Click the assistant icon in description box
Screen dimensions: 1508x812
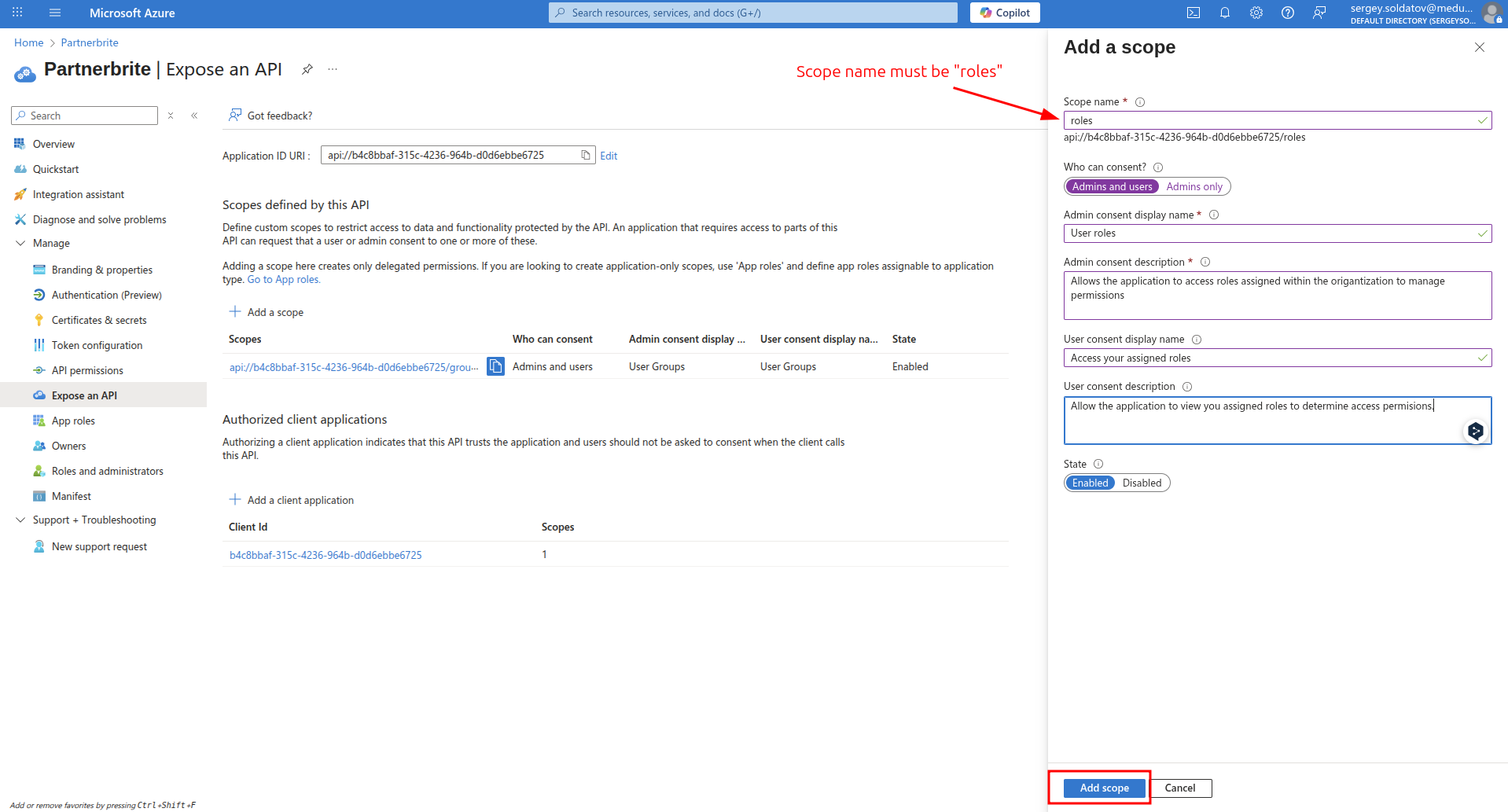[1476, 431]
